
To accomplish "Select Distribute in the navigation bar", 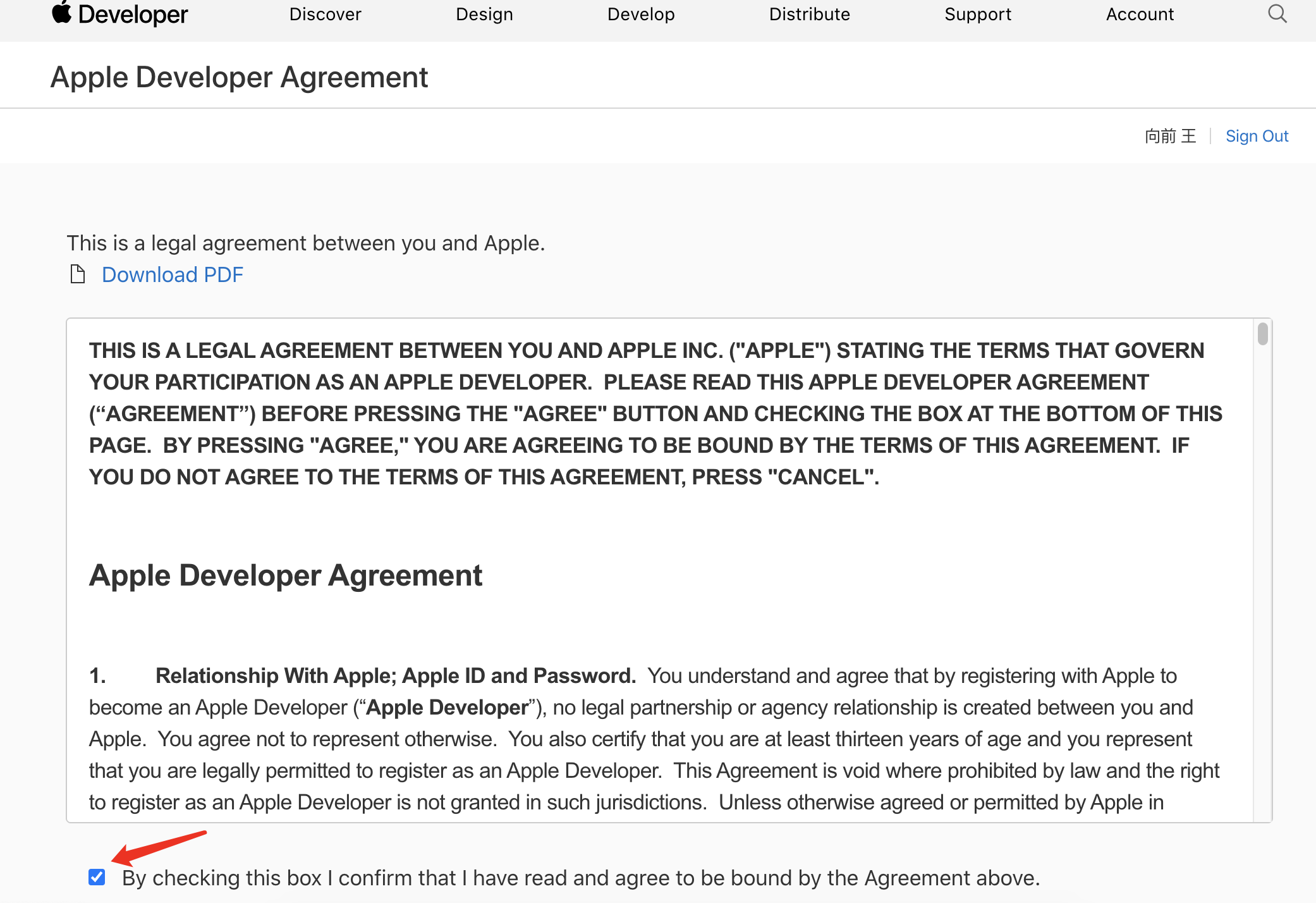I will 809,15.
